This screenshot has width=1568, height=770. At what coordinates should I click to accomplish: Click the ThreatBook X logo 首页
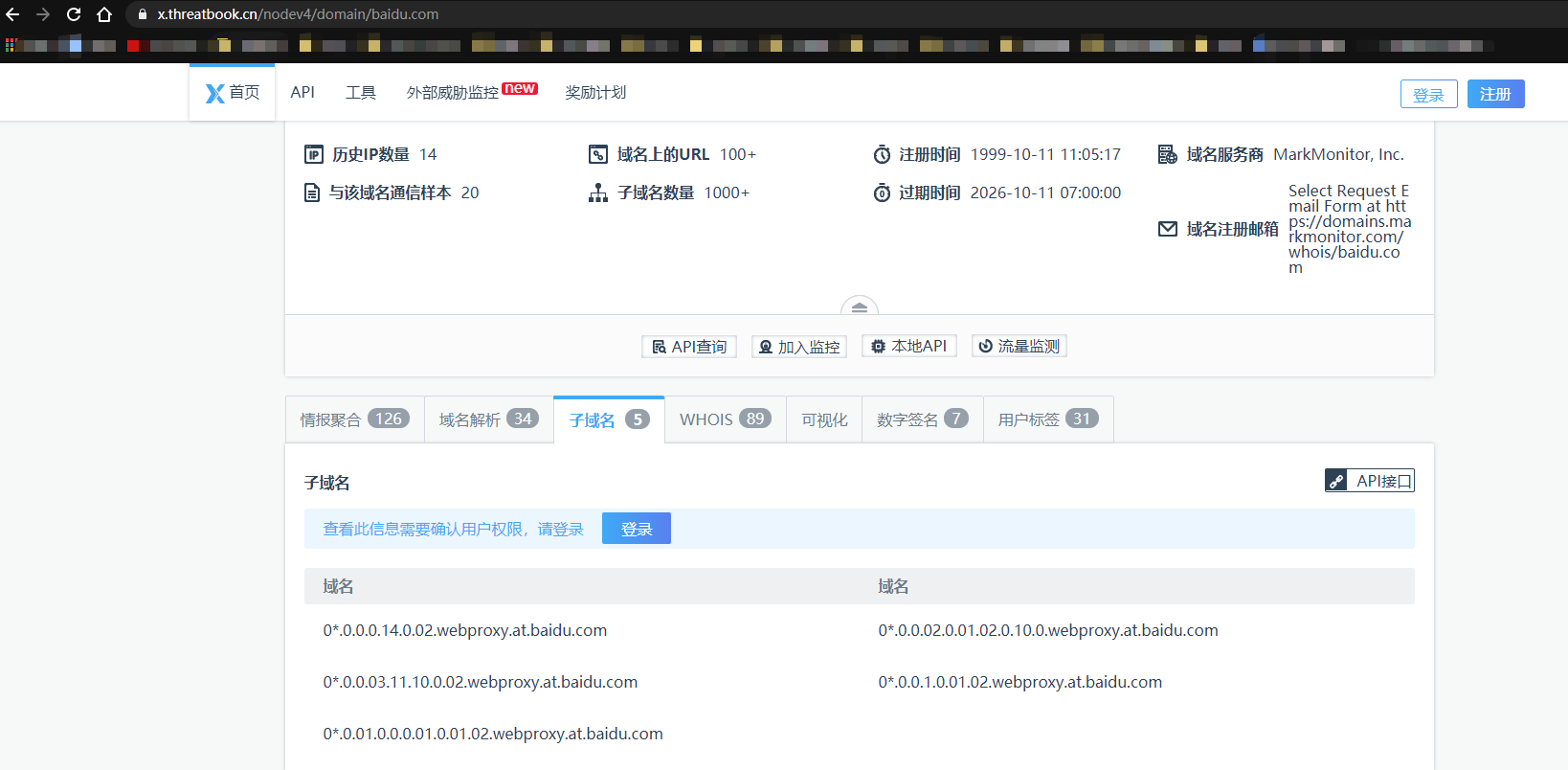(x=233, y=92)
